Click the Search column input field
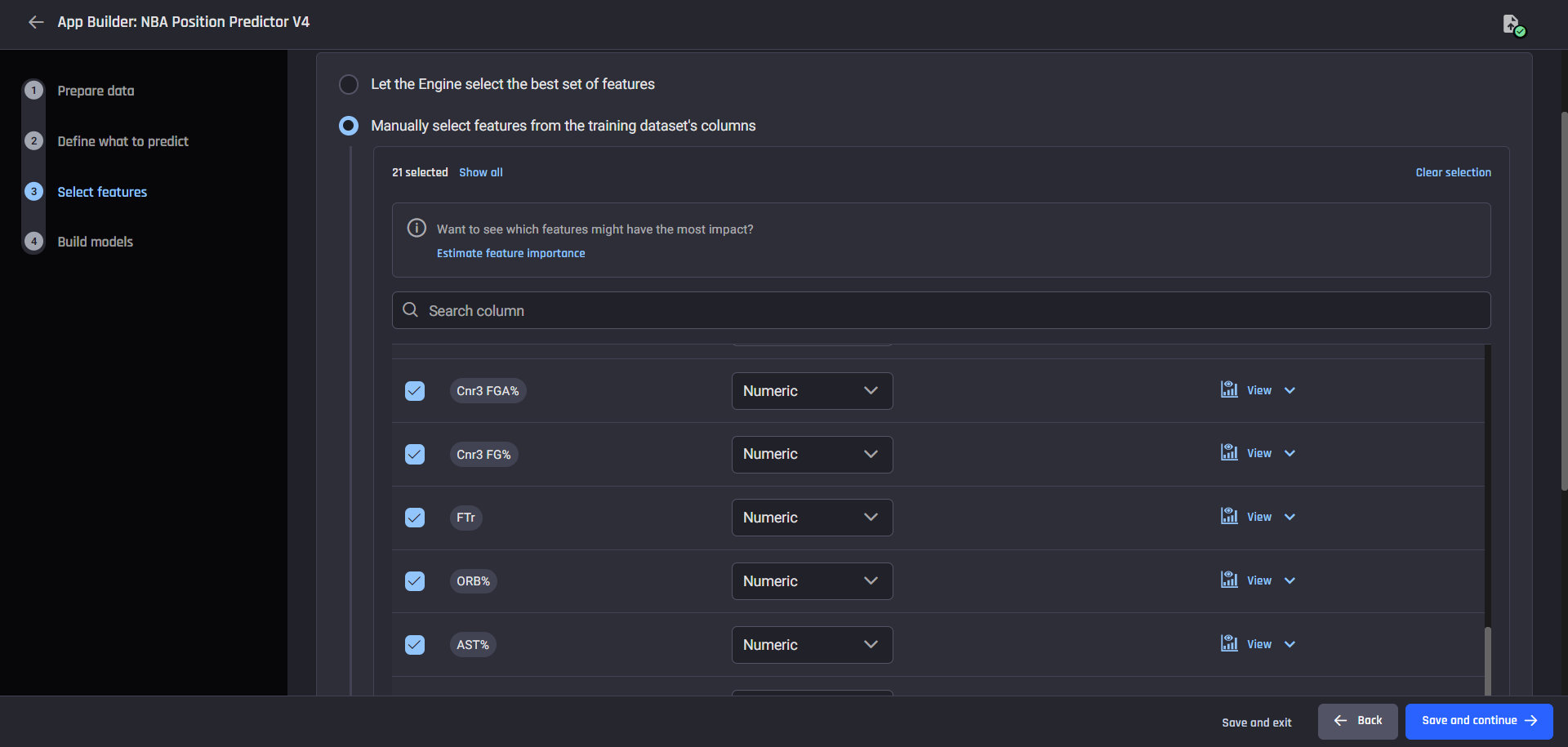The height and width of the screenshot is (747, 1568). [941, 310]
